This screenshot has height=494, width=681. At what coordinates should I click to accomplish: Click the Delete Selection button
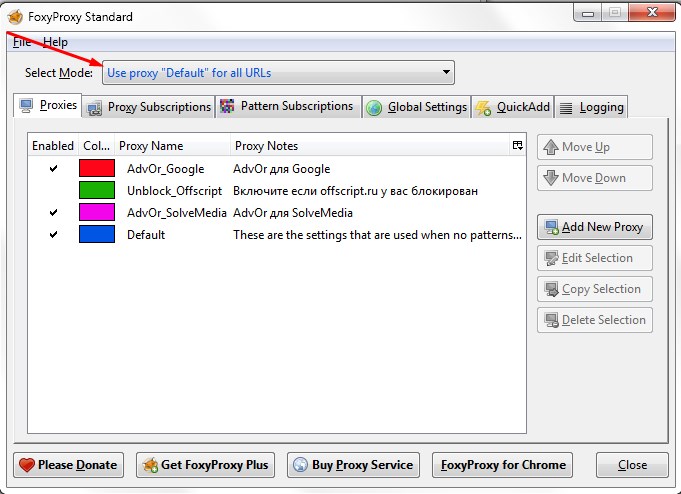595,320
